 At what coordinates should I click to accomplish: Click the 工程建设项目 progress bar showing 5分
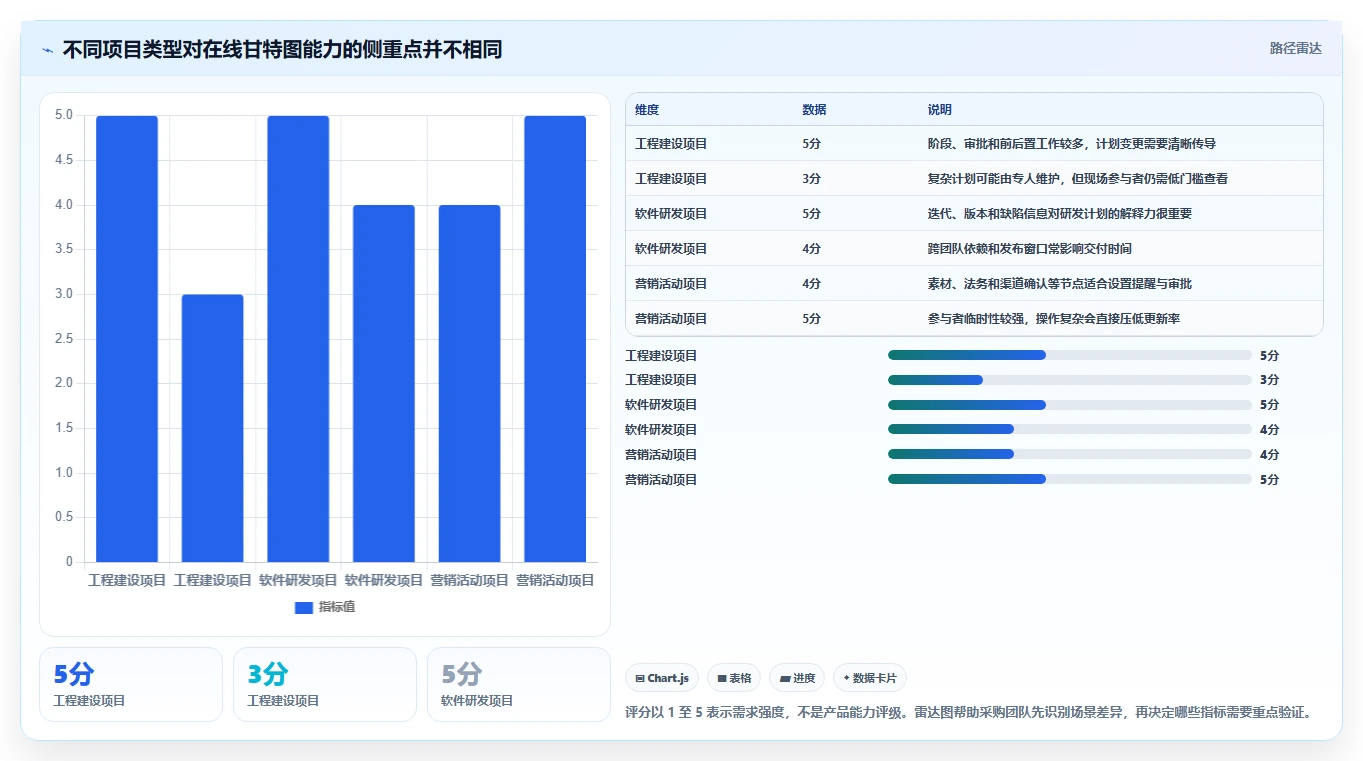1070,355
